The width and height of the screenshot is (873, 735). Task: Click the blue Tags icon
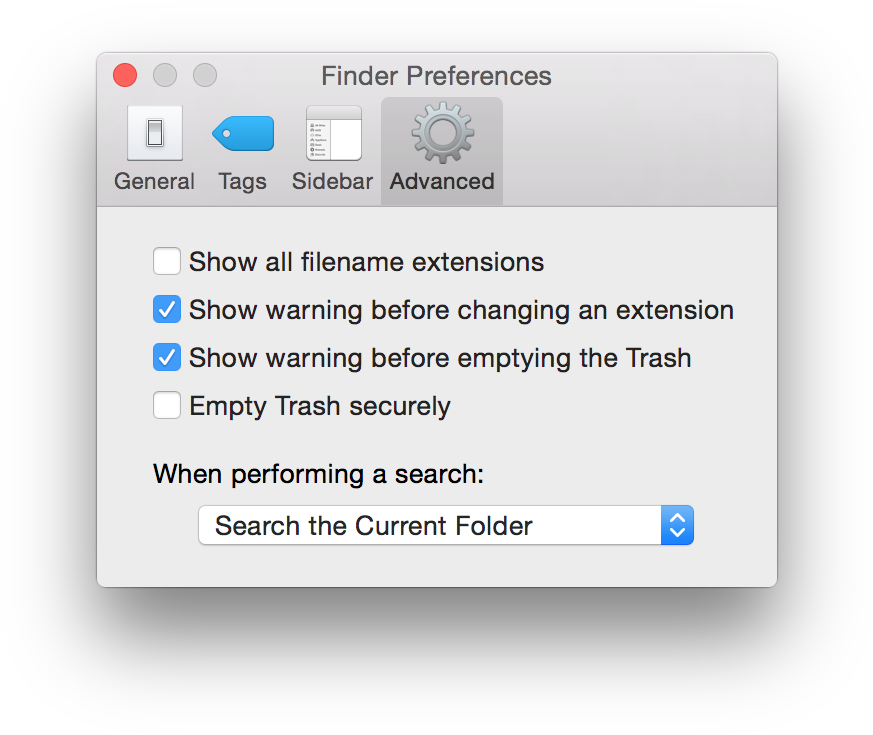[x=243, y=133]
